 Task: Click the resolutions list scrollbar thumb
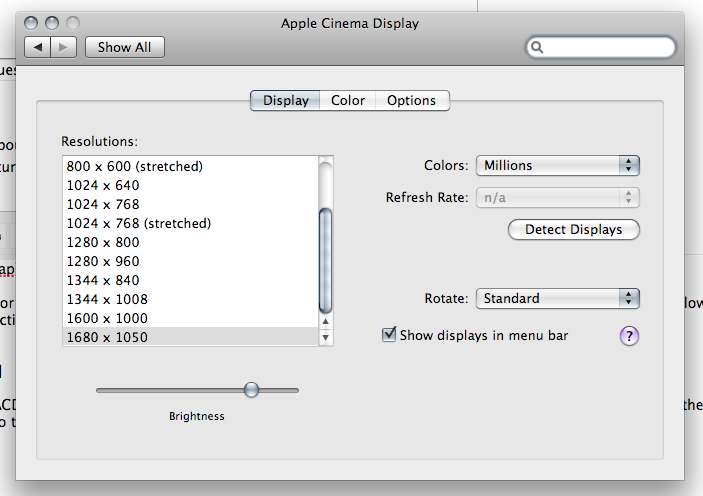point(325,261)
